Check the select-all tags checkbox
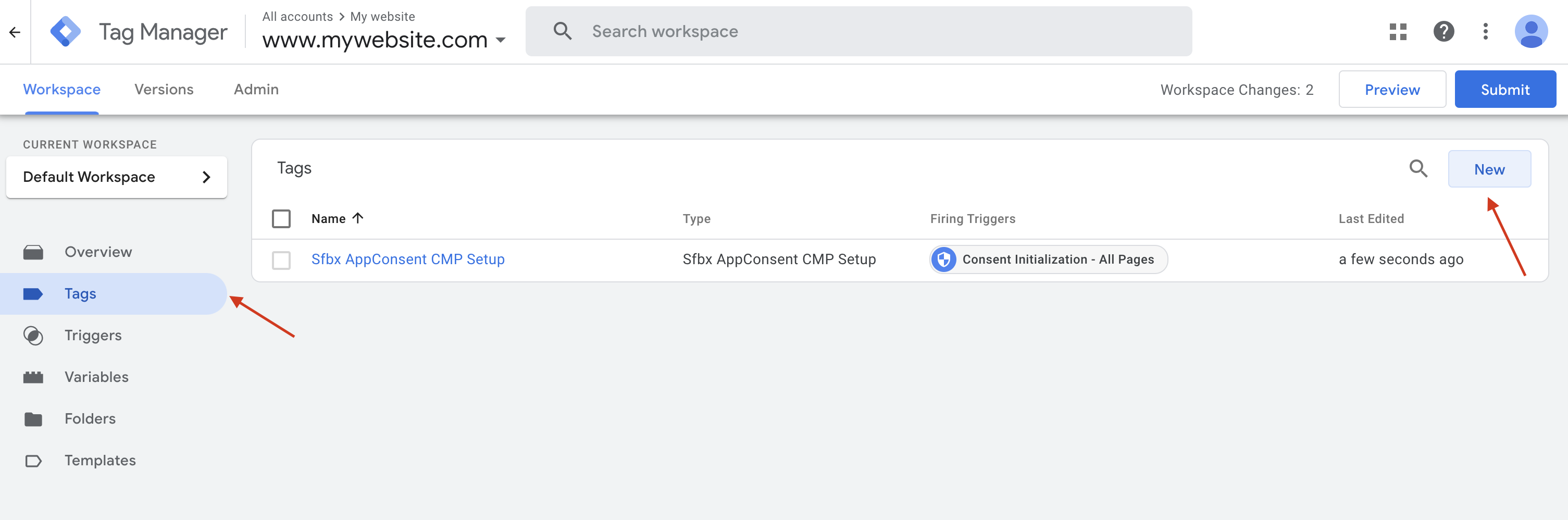1568x520 pixels. point(281,218)
